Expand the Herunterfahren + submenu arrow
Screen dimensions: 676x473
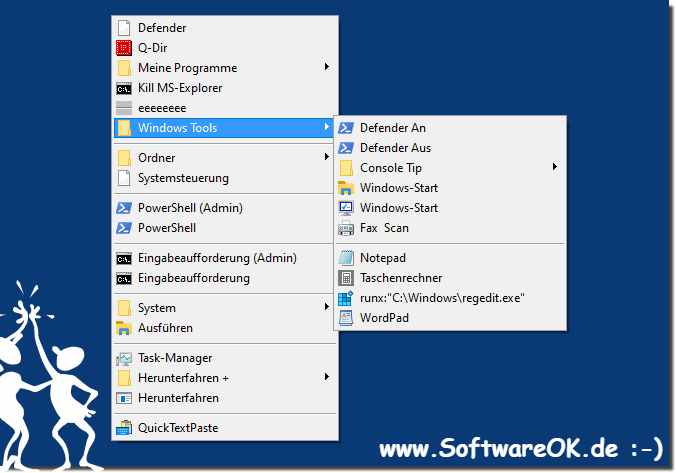(x=327, y=377)
